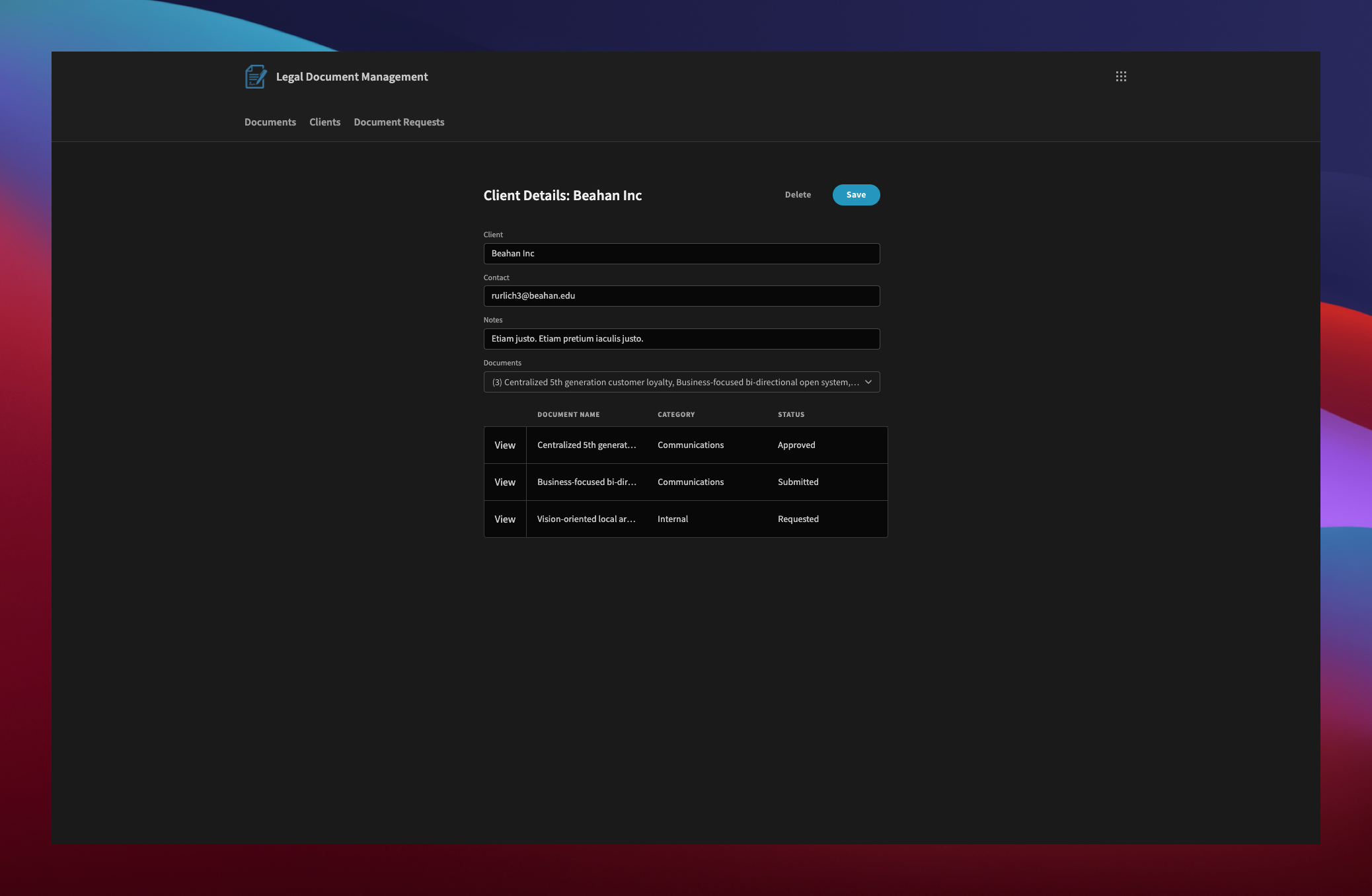Click the CATEGORY column header
Image resolution: width=1372 pixels, height=896 pixels.
[x=675, y=414]
